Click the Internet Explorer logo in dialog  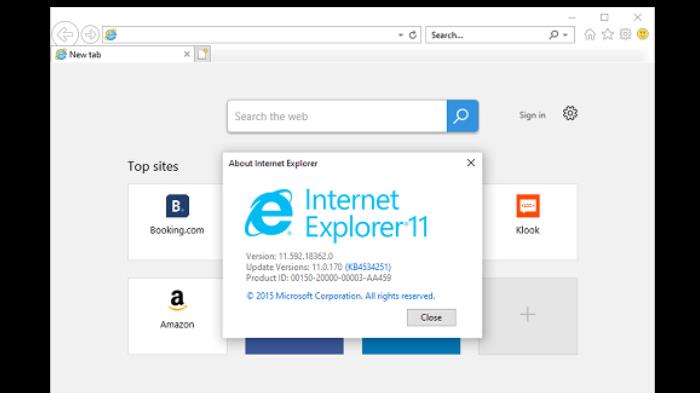268,213
